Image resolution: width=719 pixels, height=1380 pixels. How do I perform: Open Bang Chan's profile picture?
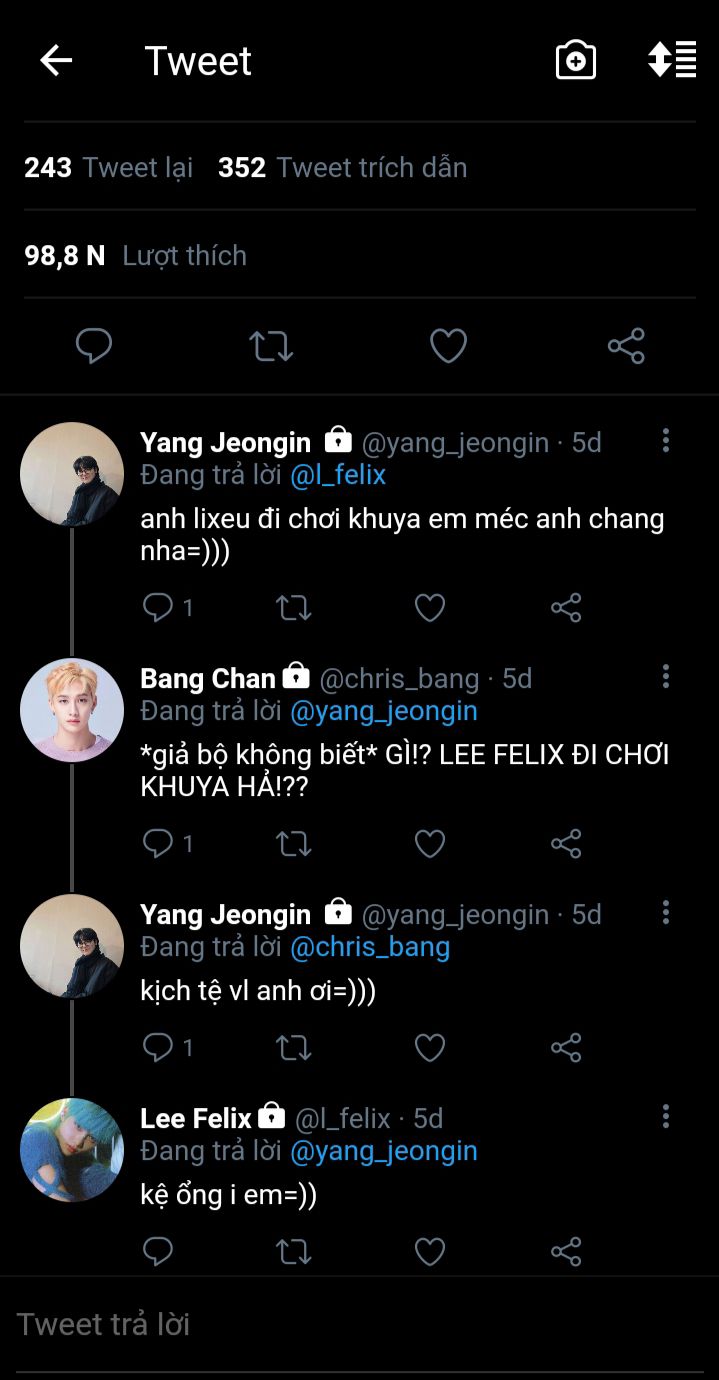72,710
